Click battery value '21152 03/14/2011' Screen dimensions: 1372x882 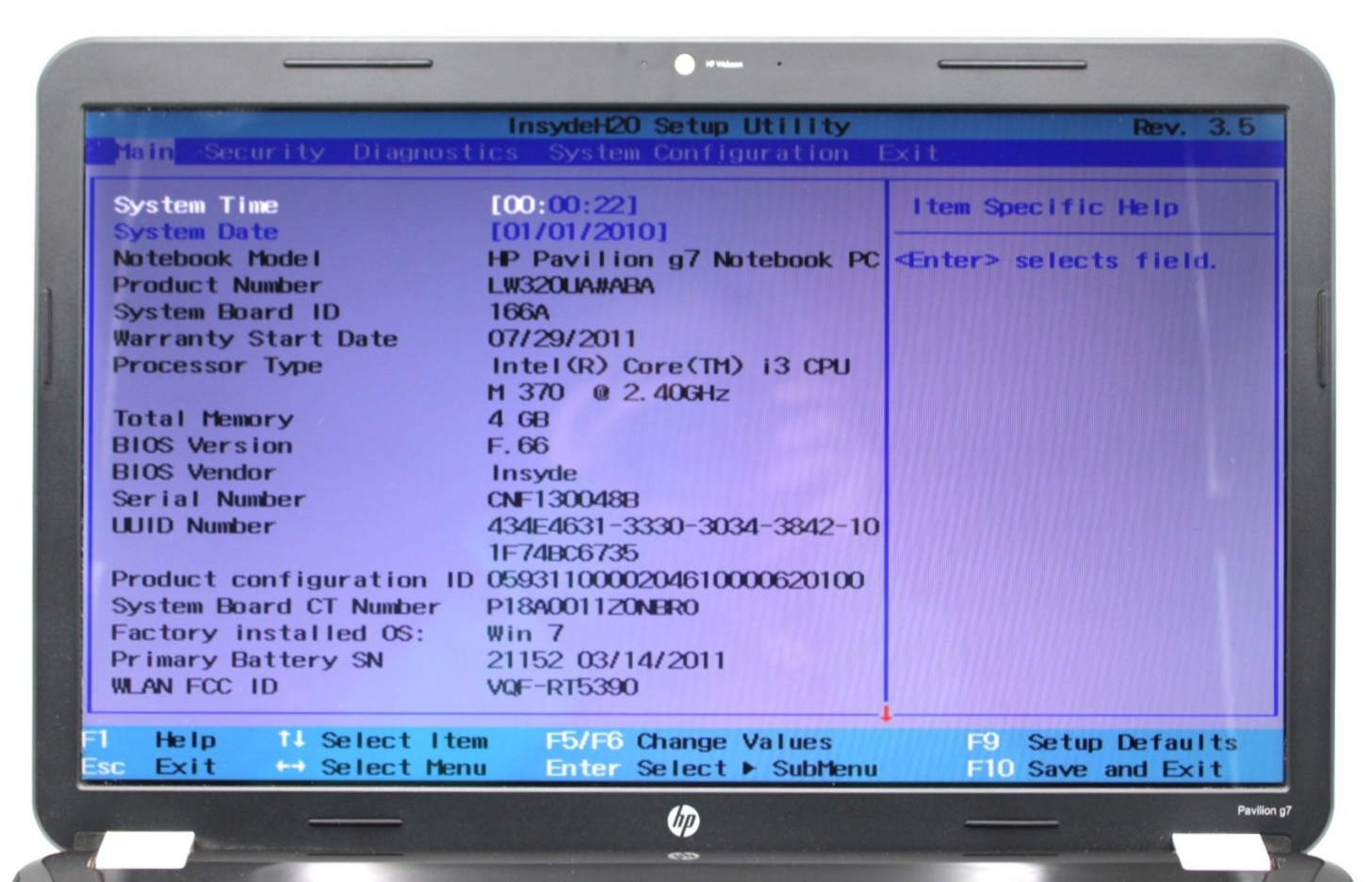coord(606,660)
